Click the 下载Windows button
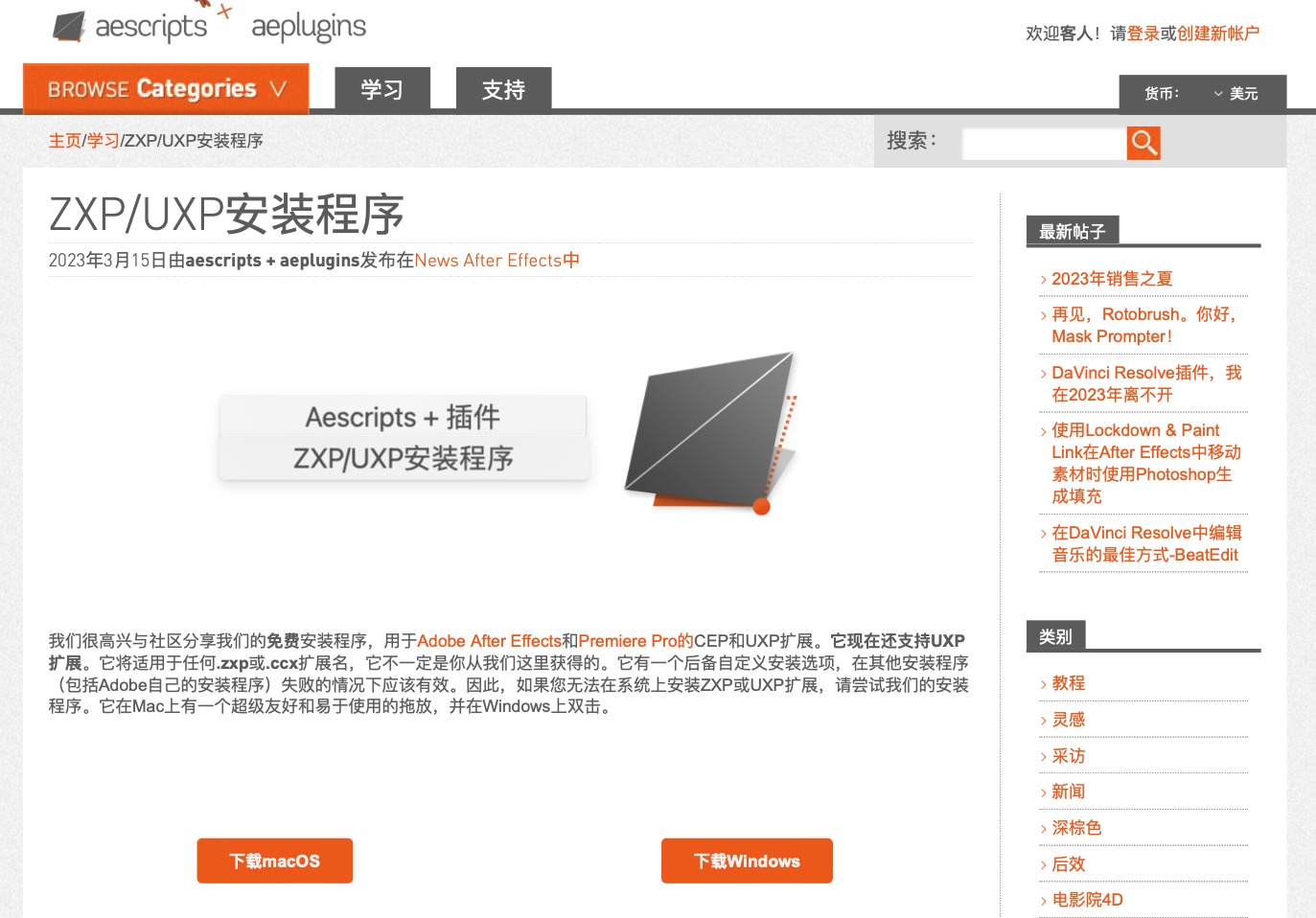Viewport: 1316px width, 918px height. [x=747, y=861]
